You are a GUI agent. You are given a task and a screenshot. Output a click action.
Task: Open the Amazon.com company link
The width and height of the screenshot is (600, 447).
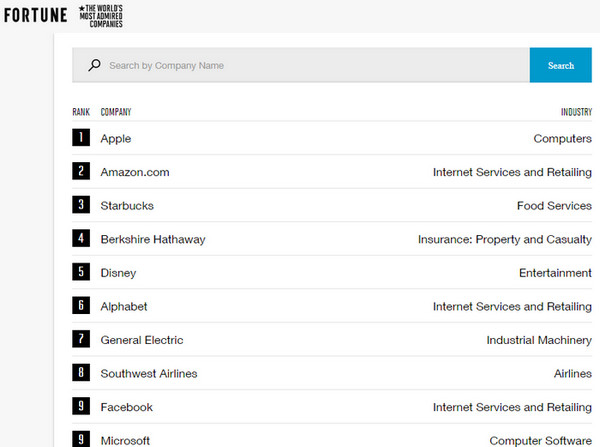[135, 172]
